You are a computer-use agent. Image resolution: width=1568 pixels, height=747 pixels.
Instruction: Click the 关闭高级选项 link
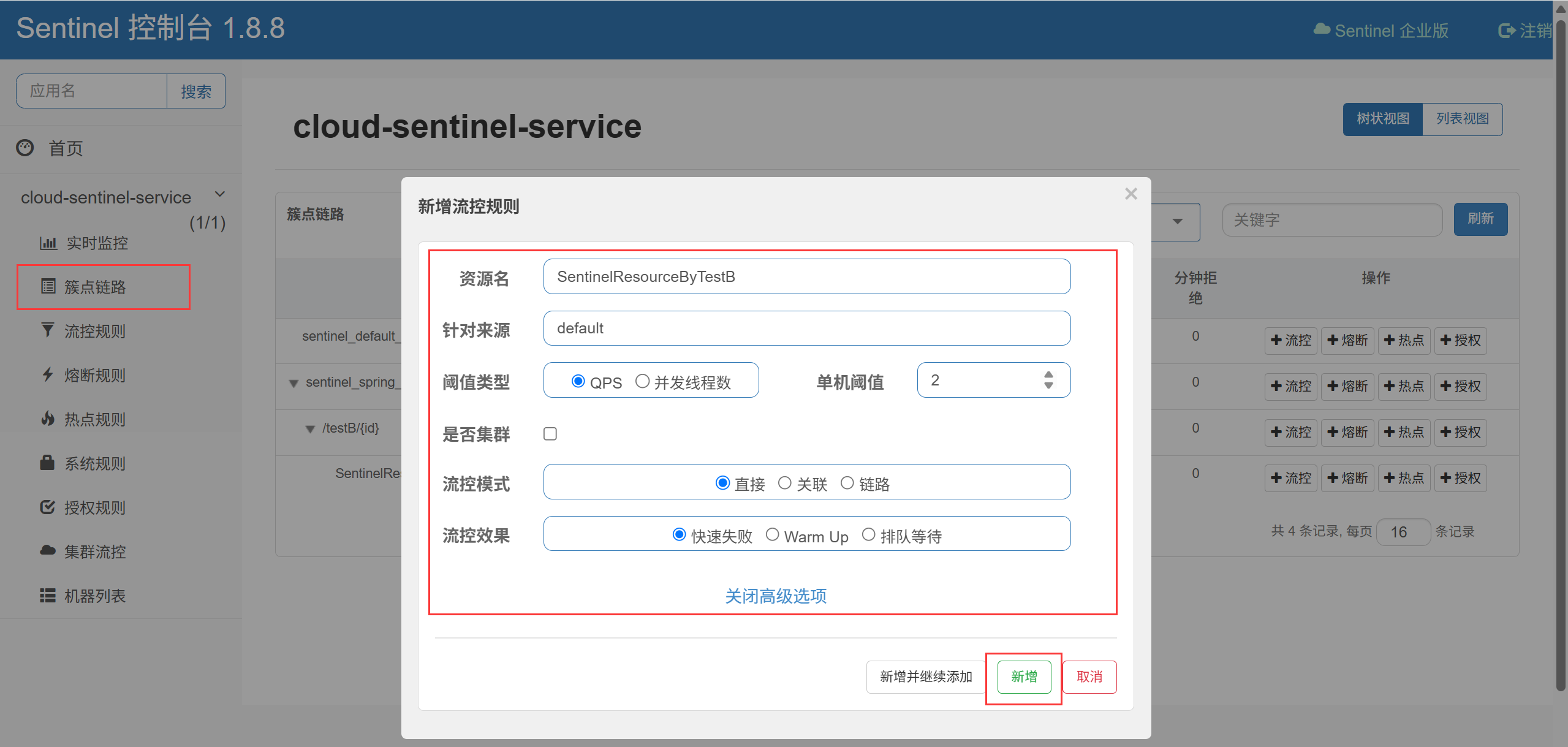(x=776, y=596)
